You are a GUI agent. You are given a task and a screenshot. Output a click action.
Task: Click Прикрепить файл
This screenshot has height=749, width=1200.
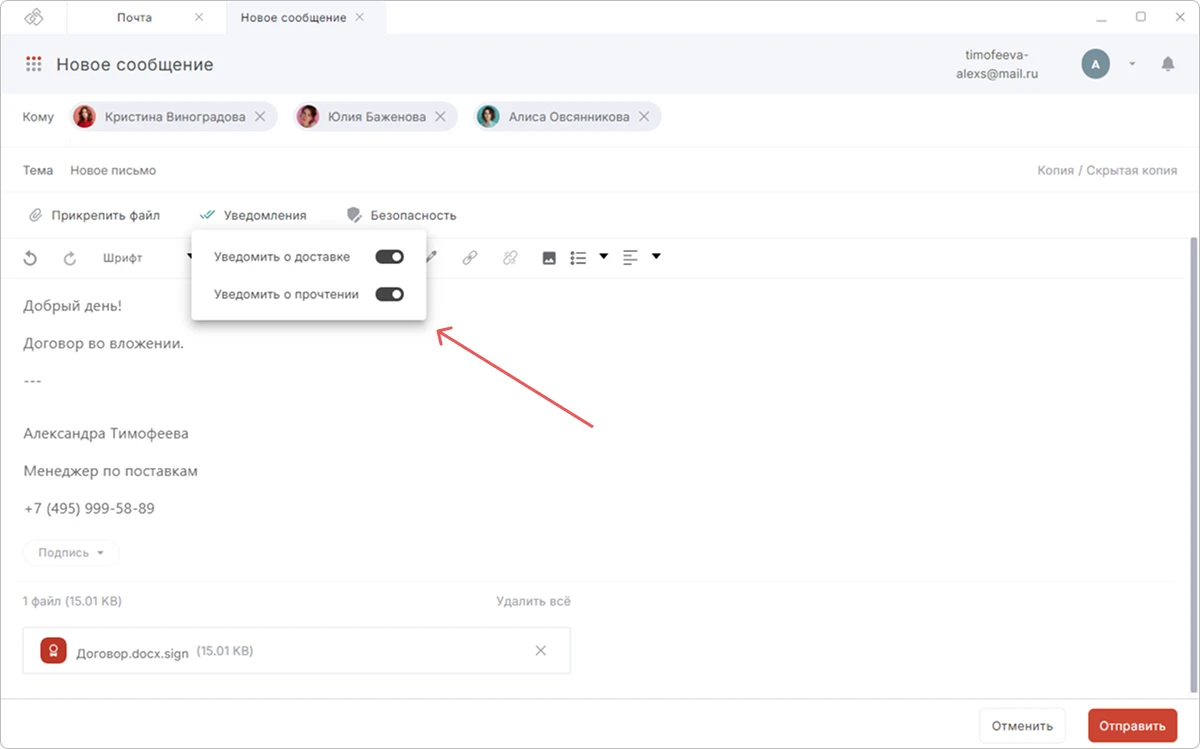pos(94,215)
